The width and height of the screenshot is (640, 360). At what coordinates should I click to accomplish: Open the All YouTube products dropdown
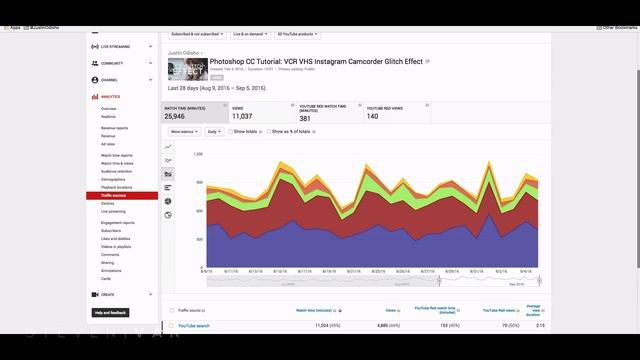click(x=297, y=34)
